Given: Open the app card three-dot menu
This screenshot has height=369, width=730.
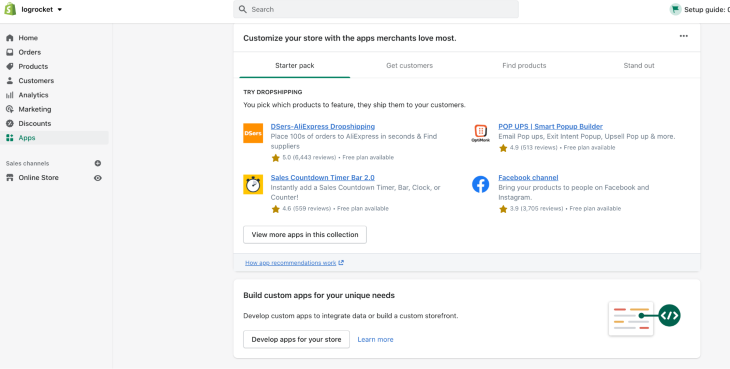Looking at the screenshot, I should pos(683,36).
